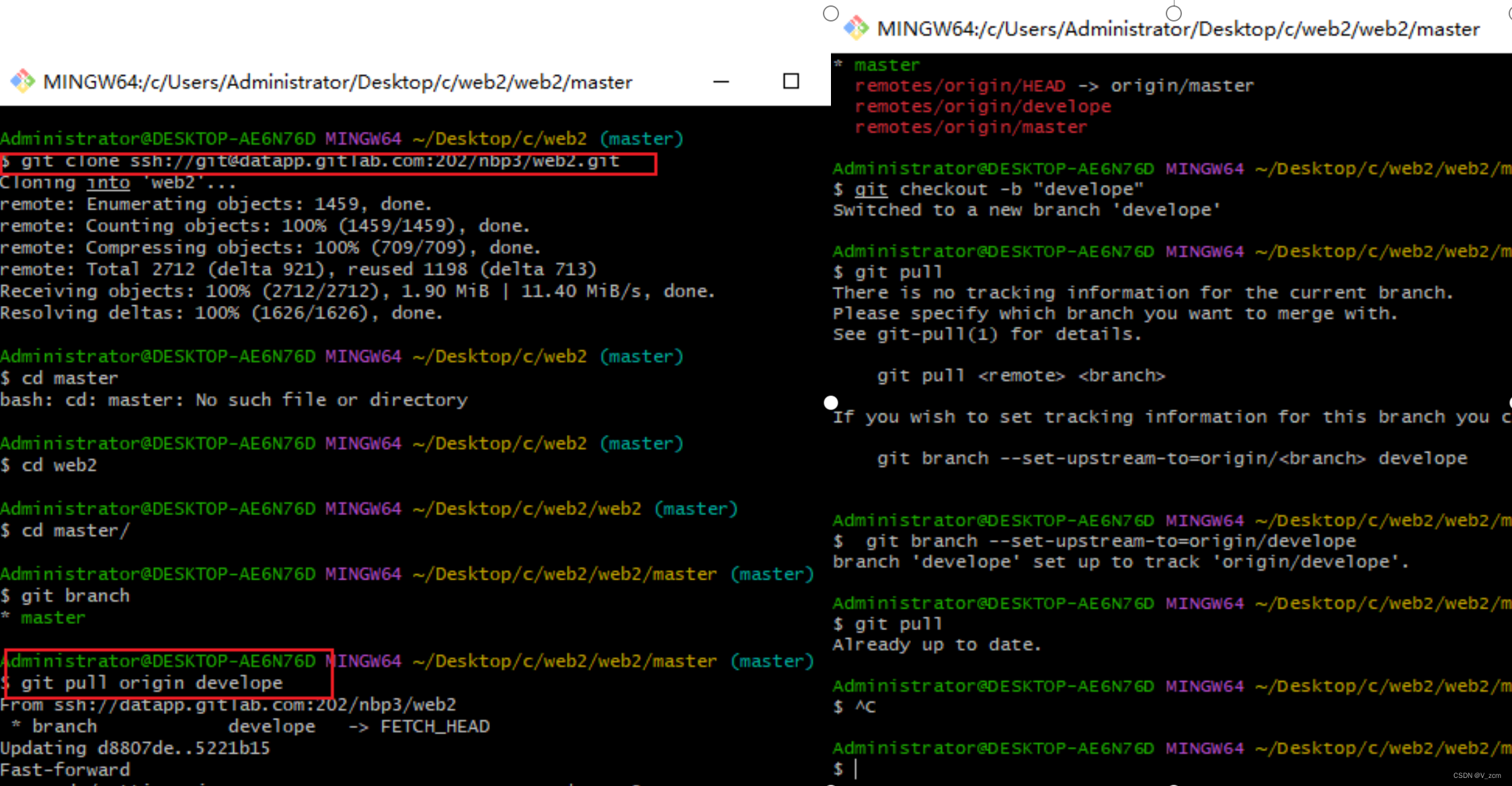Click the 'cd web2' command line
1512x786 pixels.
tap(59, 465)
